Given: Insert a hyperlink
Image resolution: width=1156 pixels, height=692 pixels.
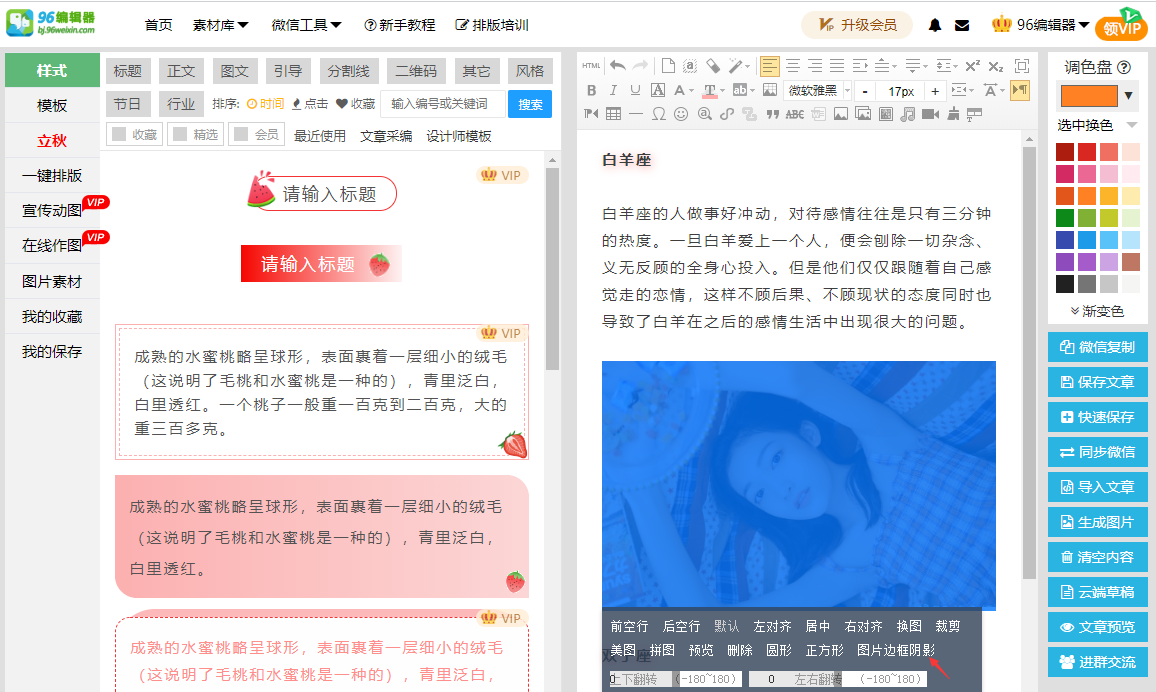Looking at the screenshot, I should pyautogui.click(x=727, y=114).
